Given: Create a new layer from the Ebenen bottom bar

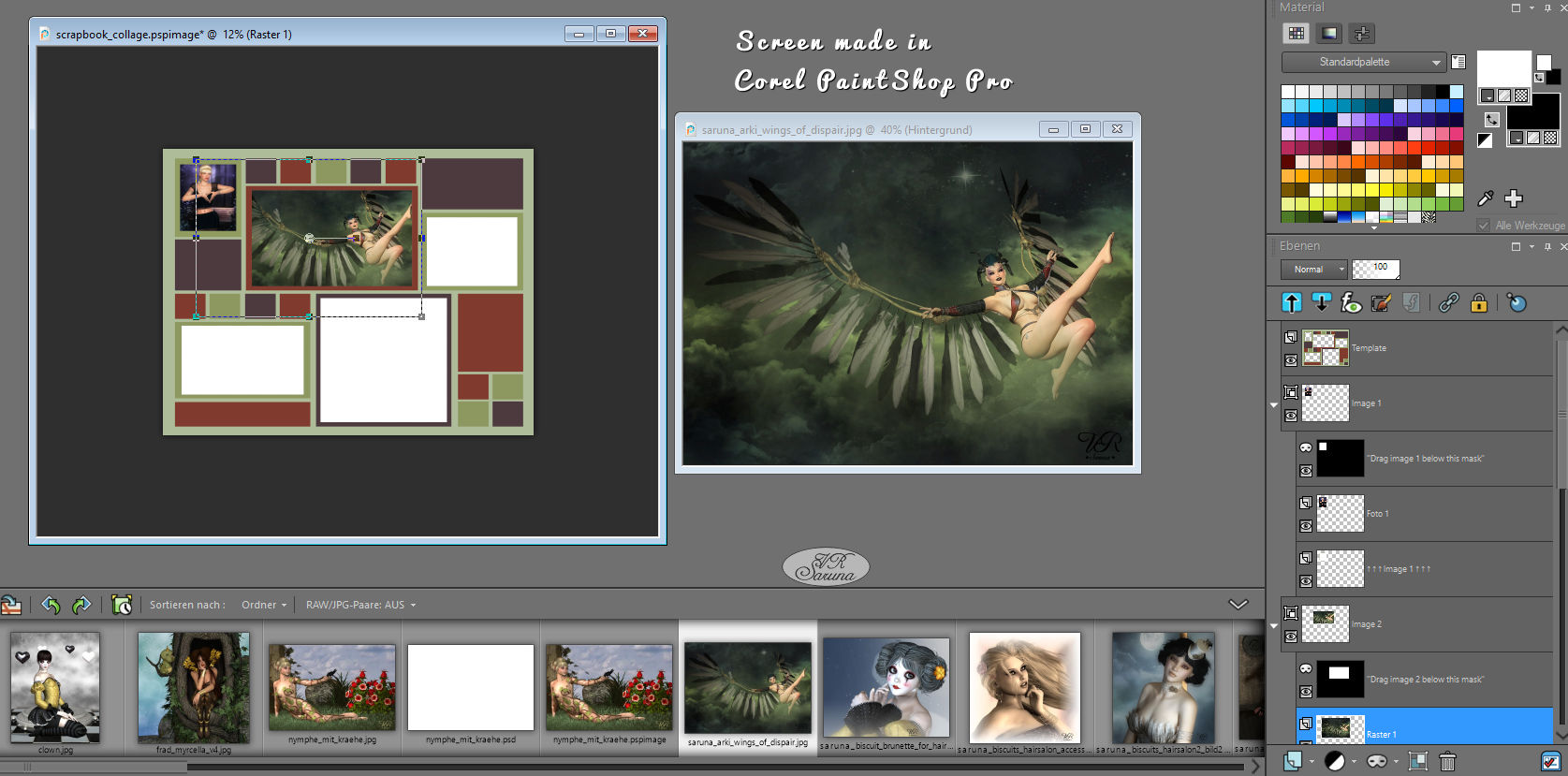Looking at the screenshot, I should click(x=1293, y=761).
